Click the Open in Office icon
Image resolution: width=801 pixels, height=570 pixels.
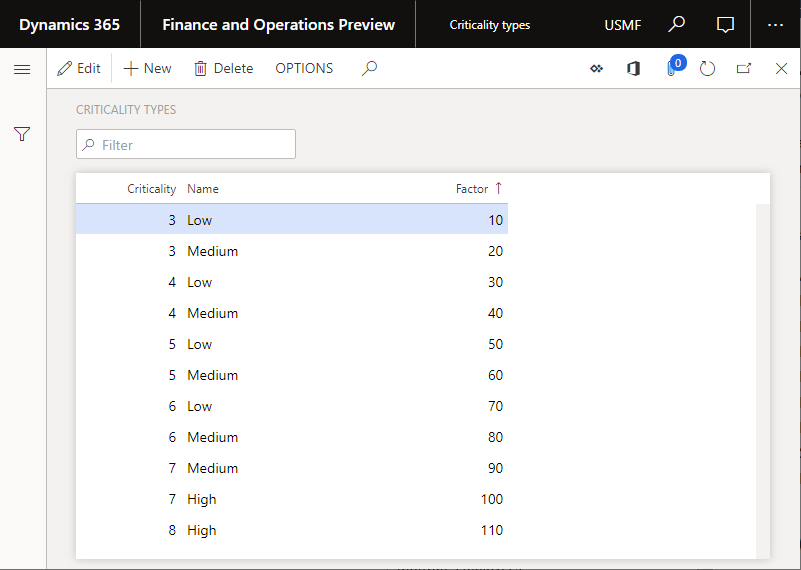click(633, 68)
